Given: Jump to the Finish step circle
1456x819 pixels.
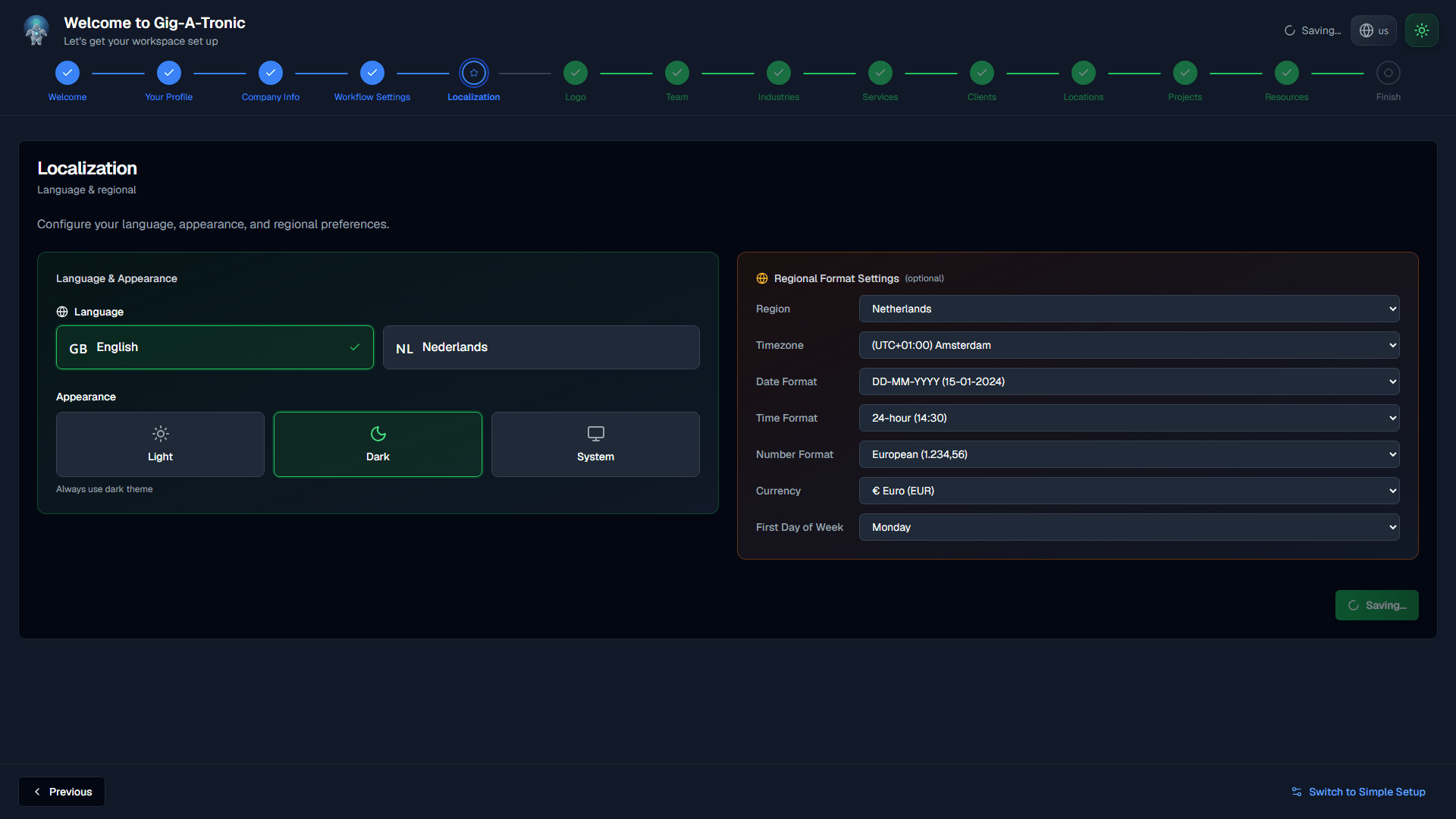Looking at the screenshot, I should (x=1389, y=73).
